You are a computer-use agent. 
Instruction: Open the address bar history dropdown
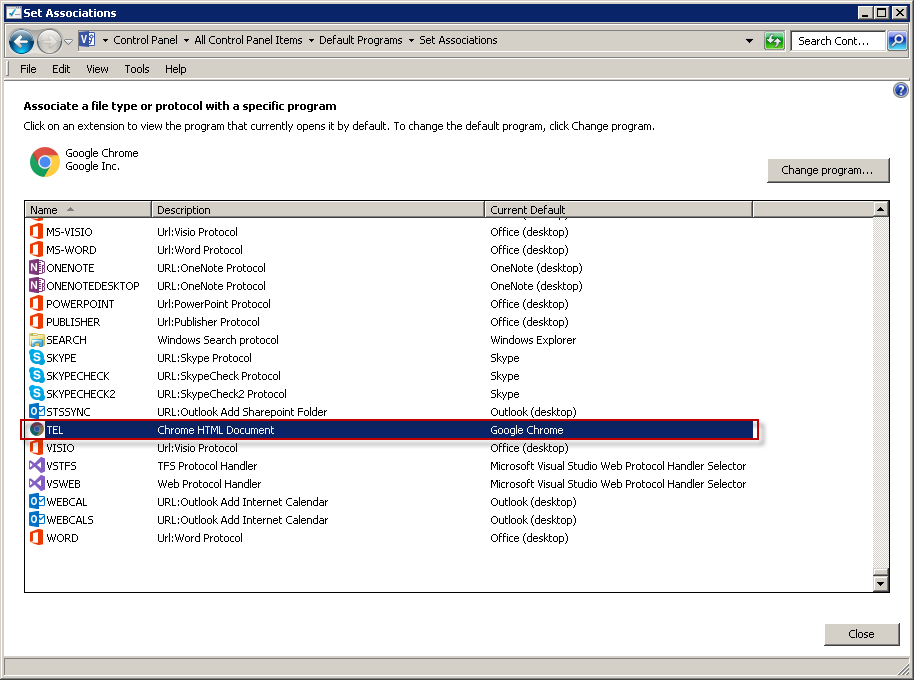[750, 41]
